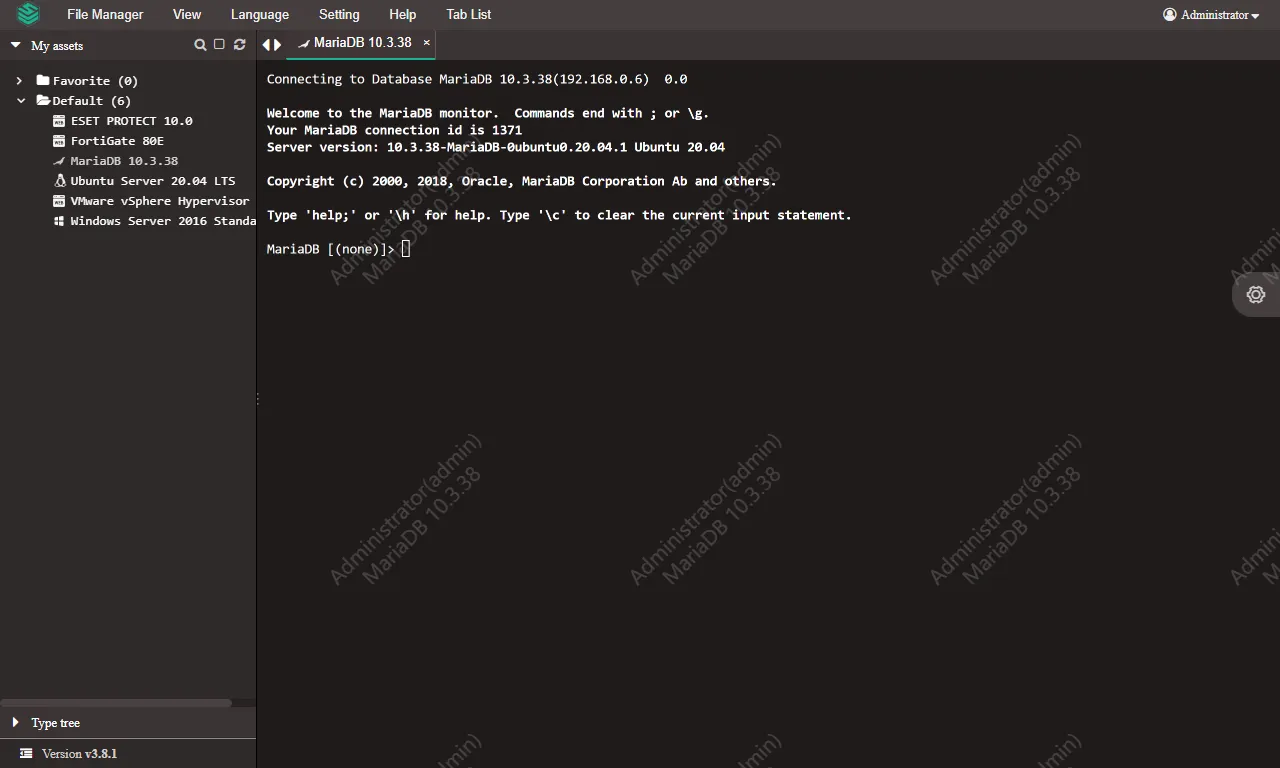The width and height of the screenshot is (1280, 768).
Task: Refresh the asset tree
Action: click(x=239, y=45)
